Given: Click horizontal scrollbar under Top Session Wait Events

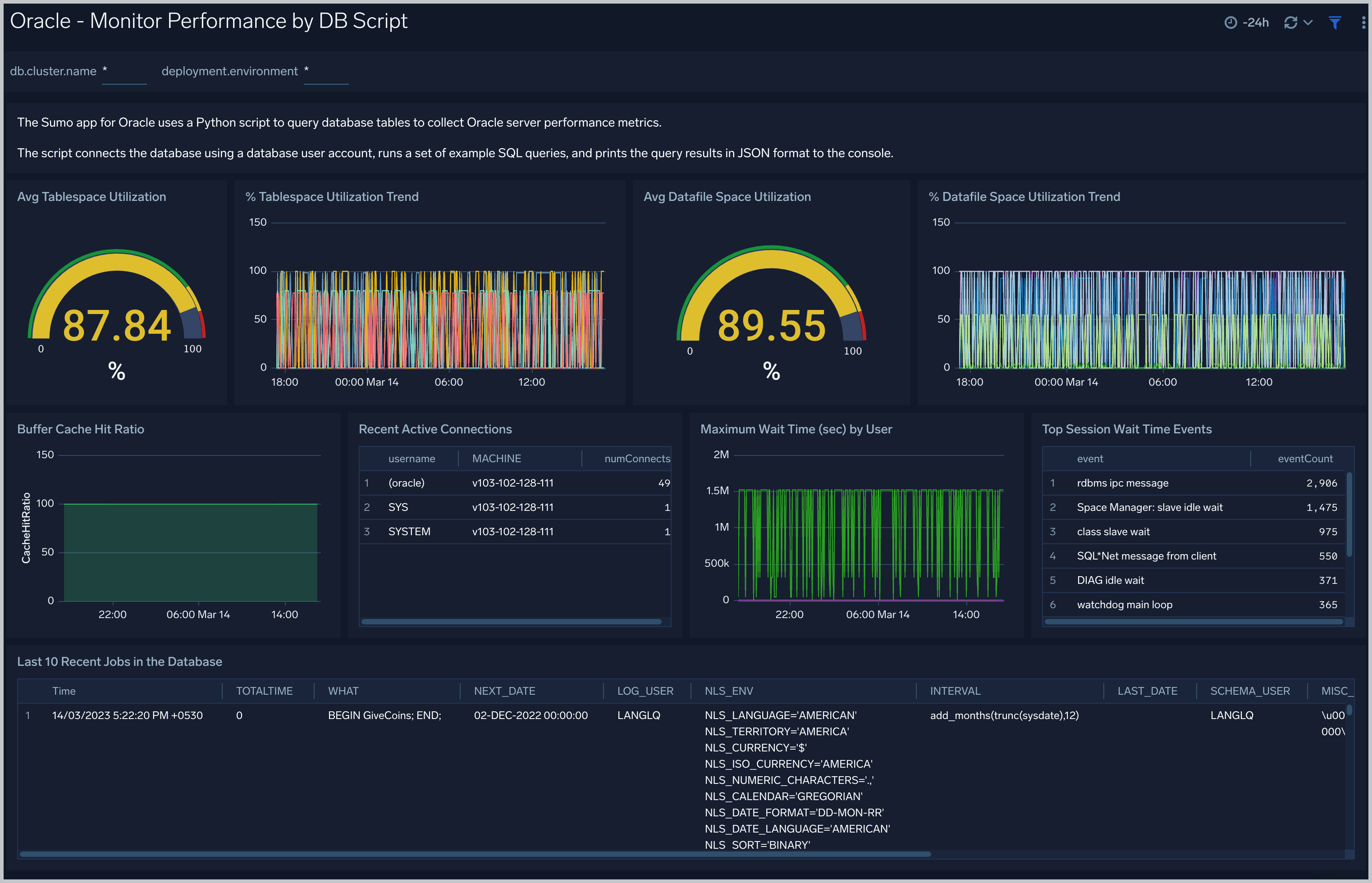Looking at the screenshot, I should (1193, 622).
